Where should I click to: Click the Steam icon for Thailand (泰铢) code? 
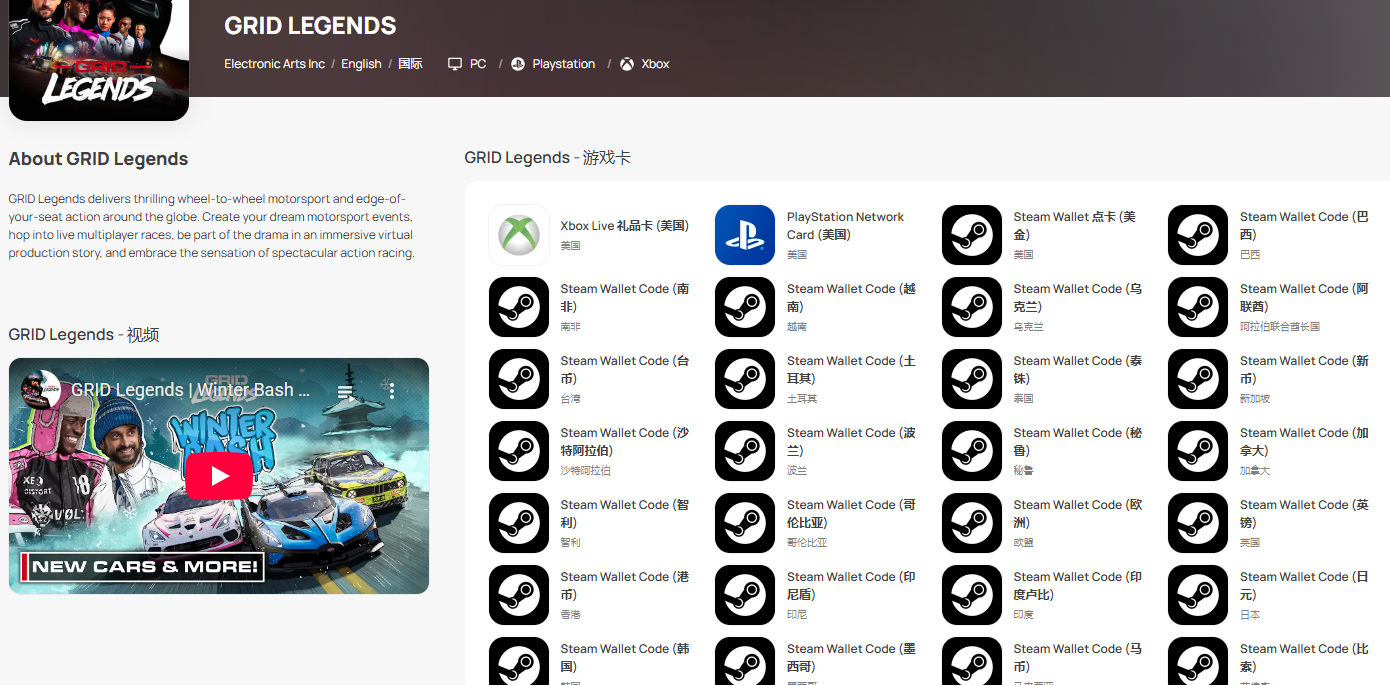click(972, 379)
